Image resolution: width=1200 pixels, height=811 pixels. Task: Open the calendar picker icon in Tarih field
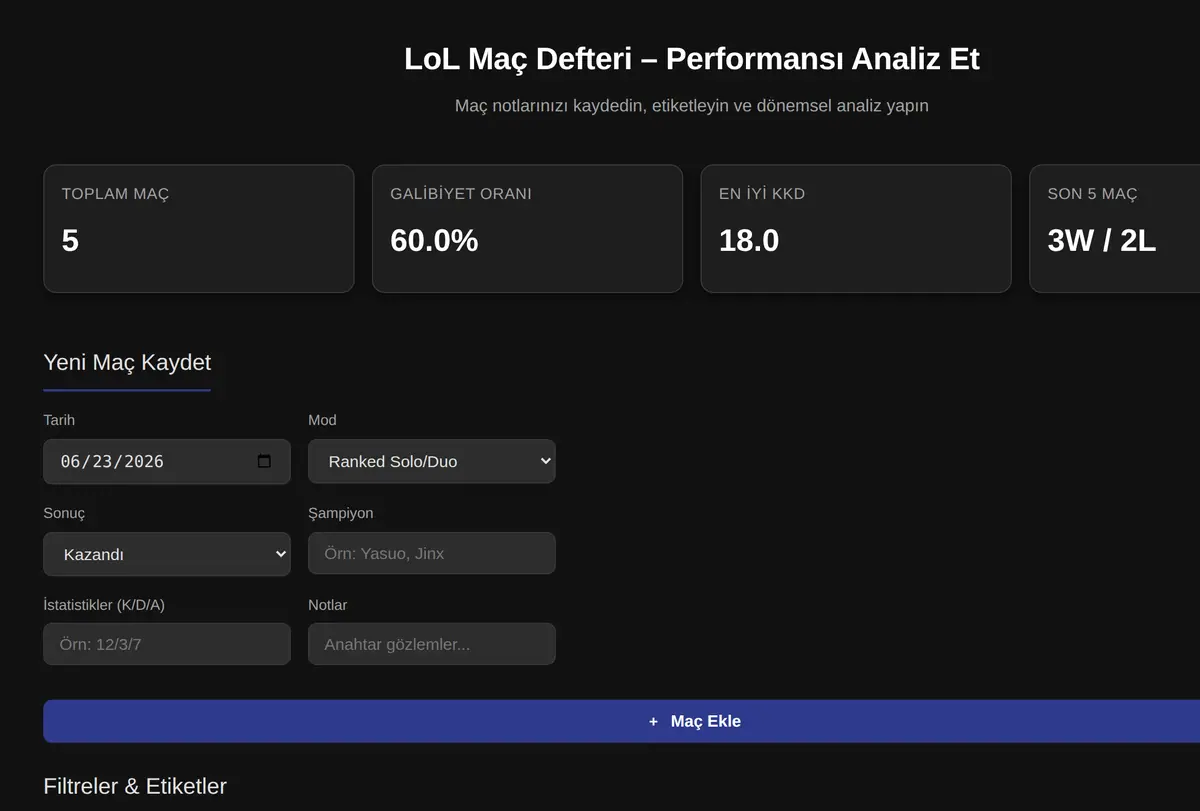(x=264, y=461)
